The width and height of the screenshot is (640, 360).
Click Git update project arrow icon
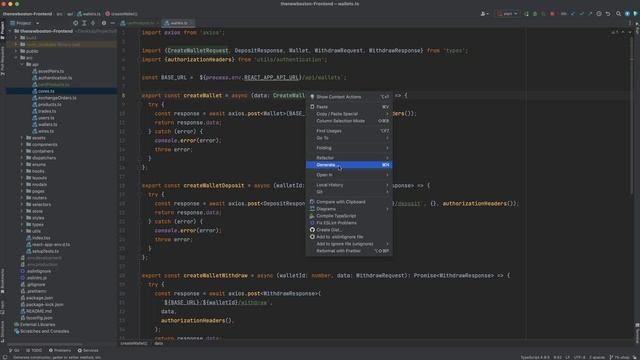click(573, 14)
